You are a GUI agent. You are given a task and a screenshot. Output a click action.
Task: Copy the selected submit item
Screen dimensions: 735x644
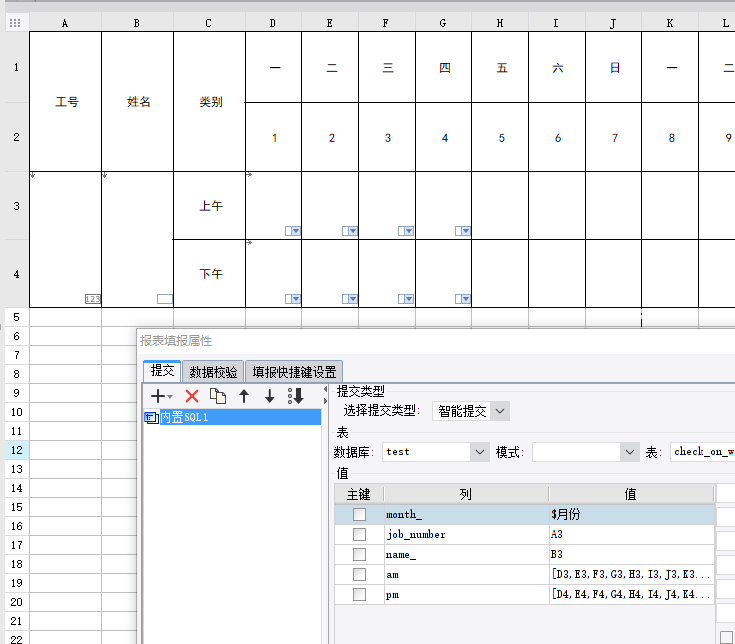click(x=218, y=396)
